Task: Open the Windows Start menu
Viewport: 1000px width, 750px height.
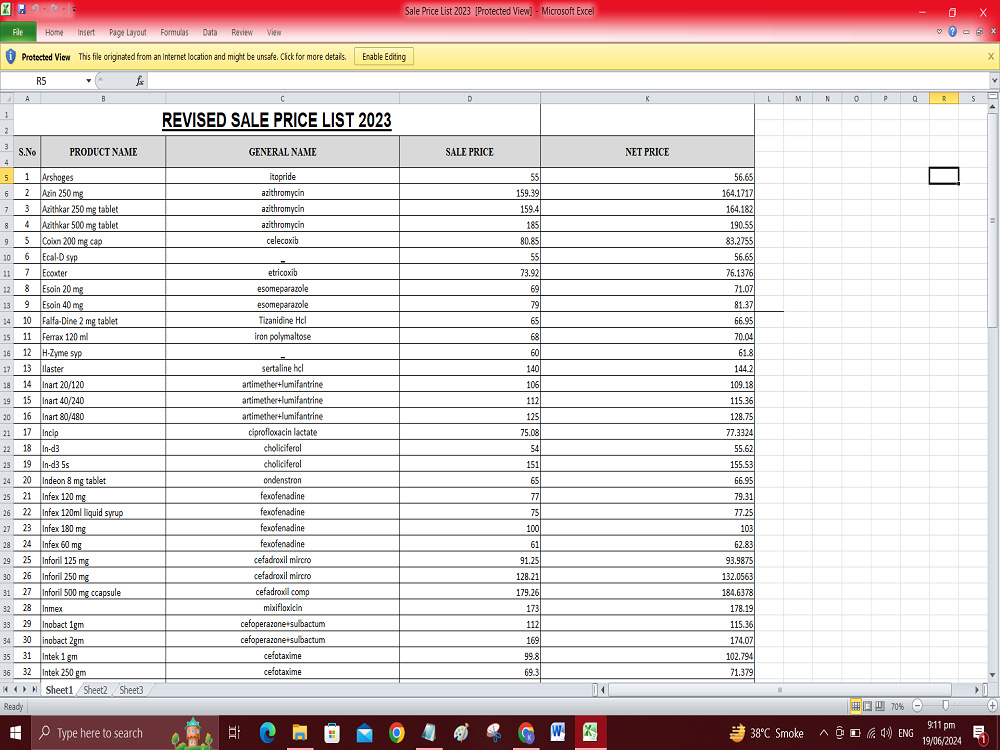Action: pyautogui.click(x=15, y=733)
